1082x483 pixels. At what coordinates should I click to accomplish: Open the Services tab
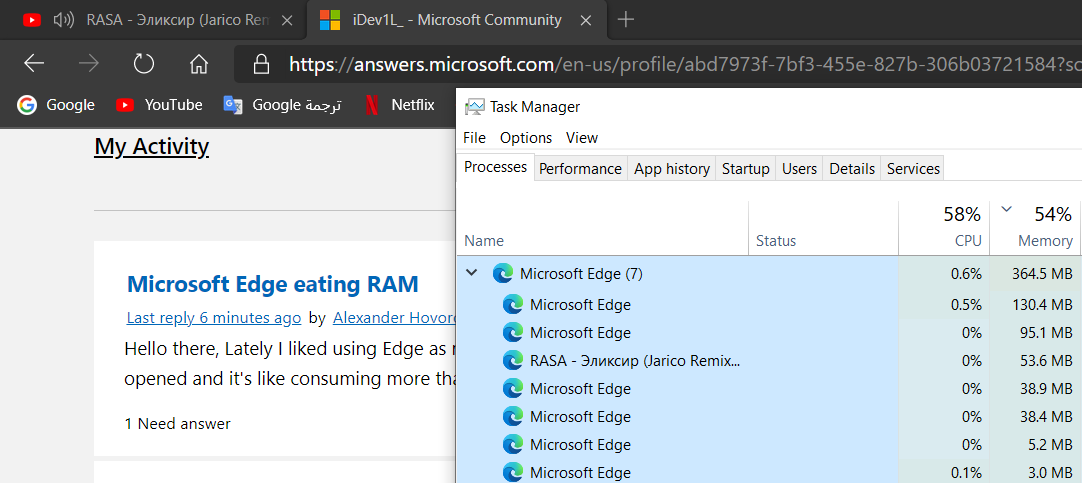coord(913,169)
